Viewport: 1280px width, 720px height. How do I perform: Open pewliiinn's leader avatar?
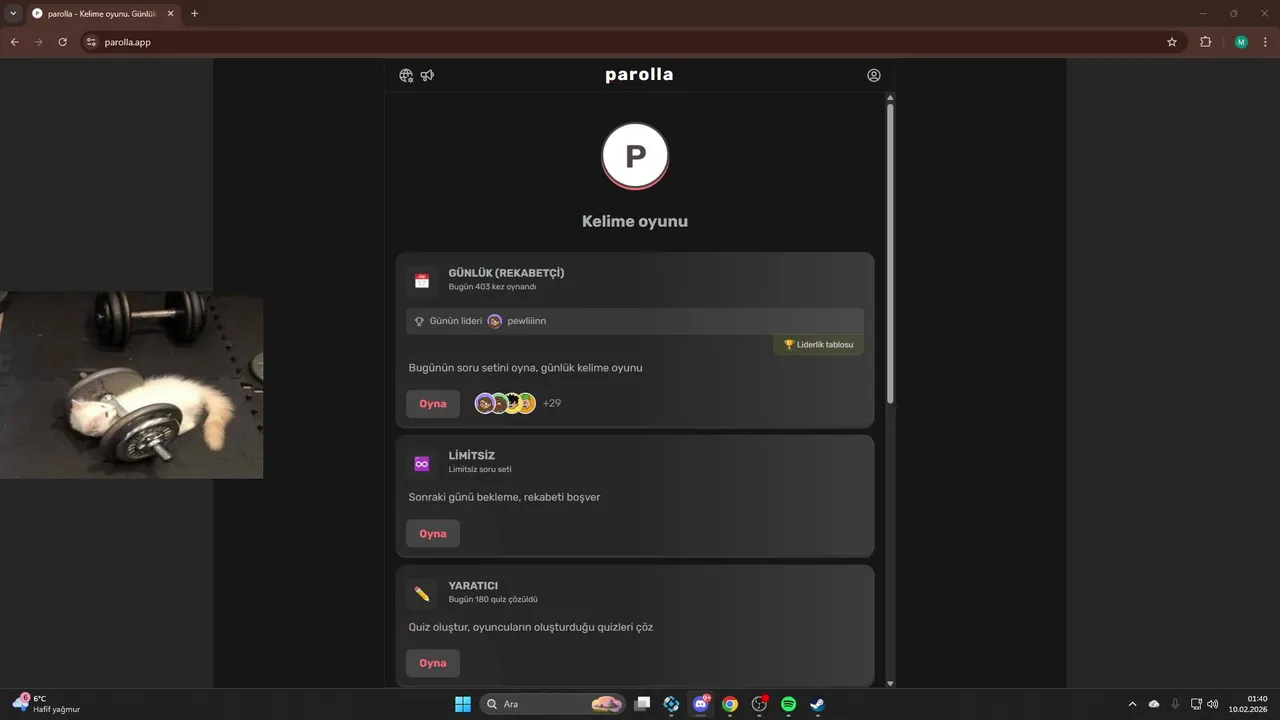tap(494, 321)
